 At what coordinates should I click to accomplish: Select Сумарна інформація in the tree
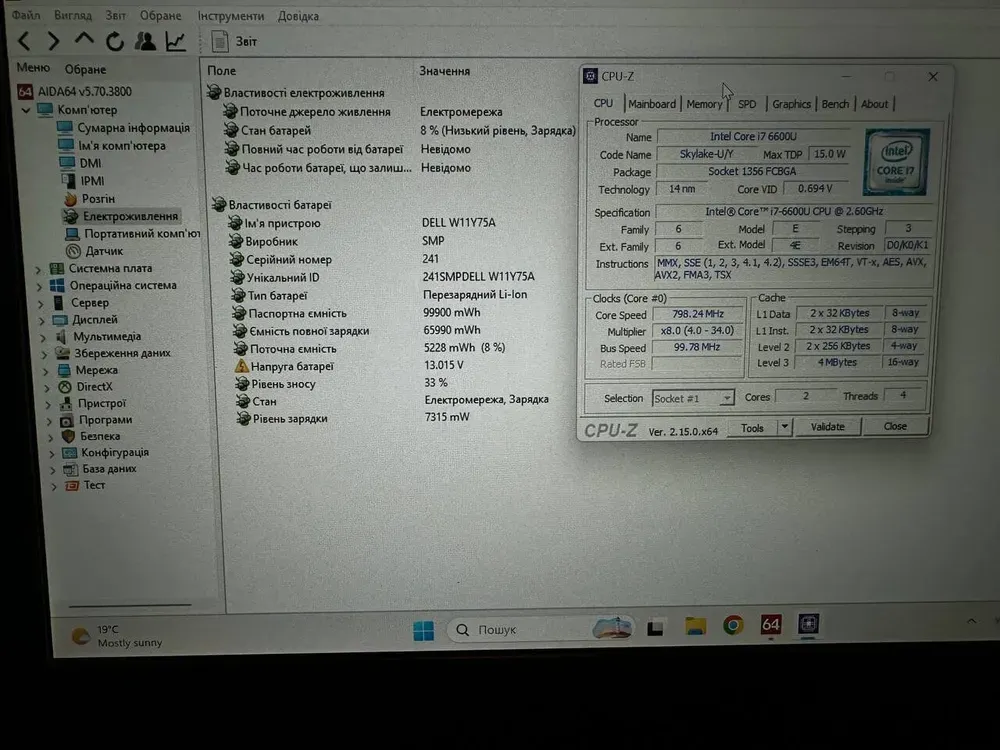(x=133, y=128)
